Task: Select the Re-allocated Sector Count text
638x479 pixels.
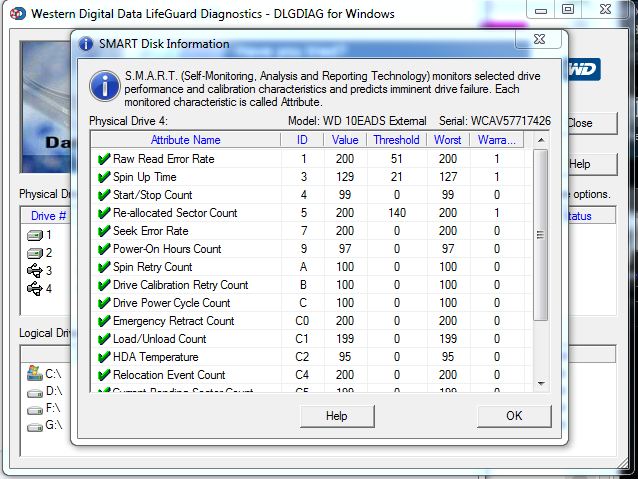Action: coord(175,212)
